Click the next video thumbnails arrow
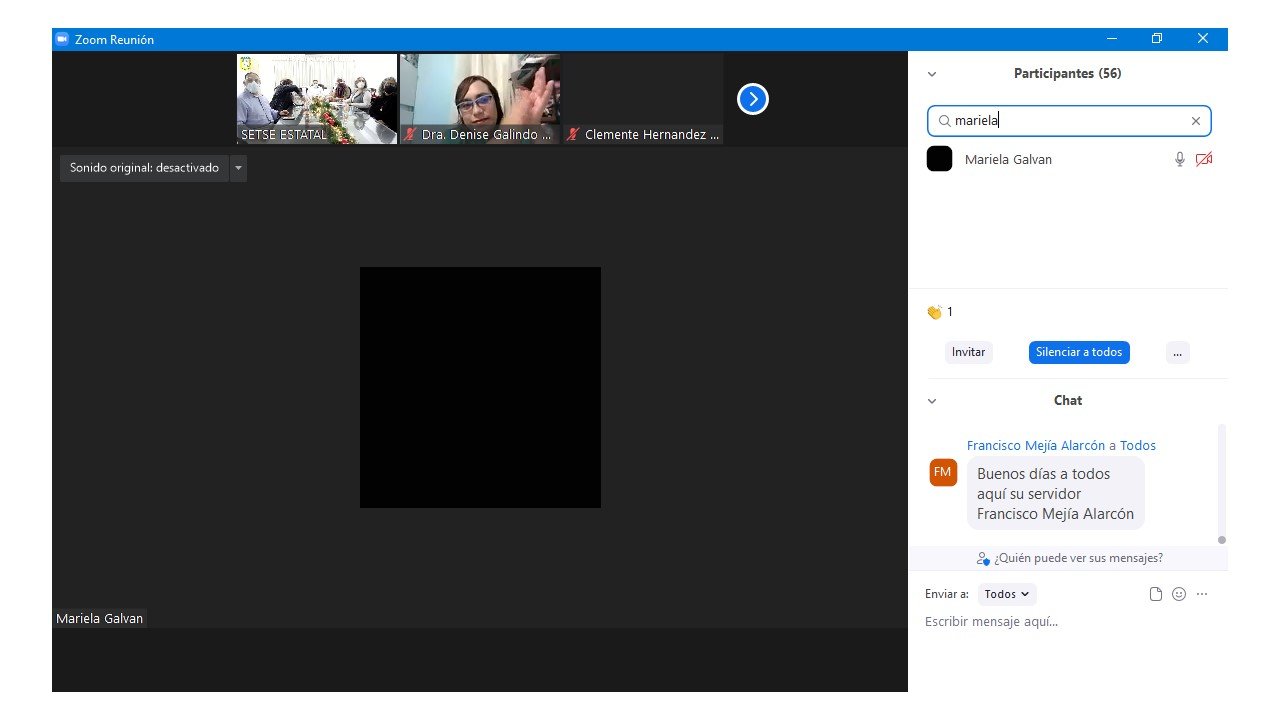This screenshot has width=1280, height=720. point(752,99)
